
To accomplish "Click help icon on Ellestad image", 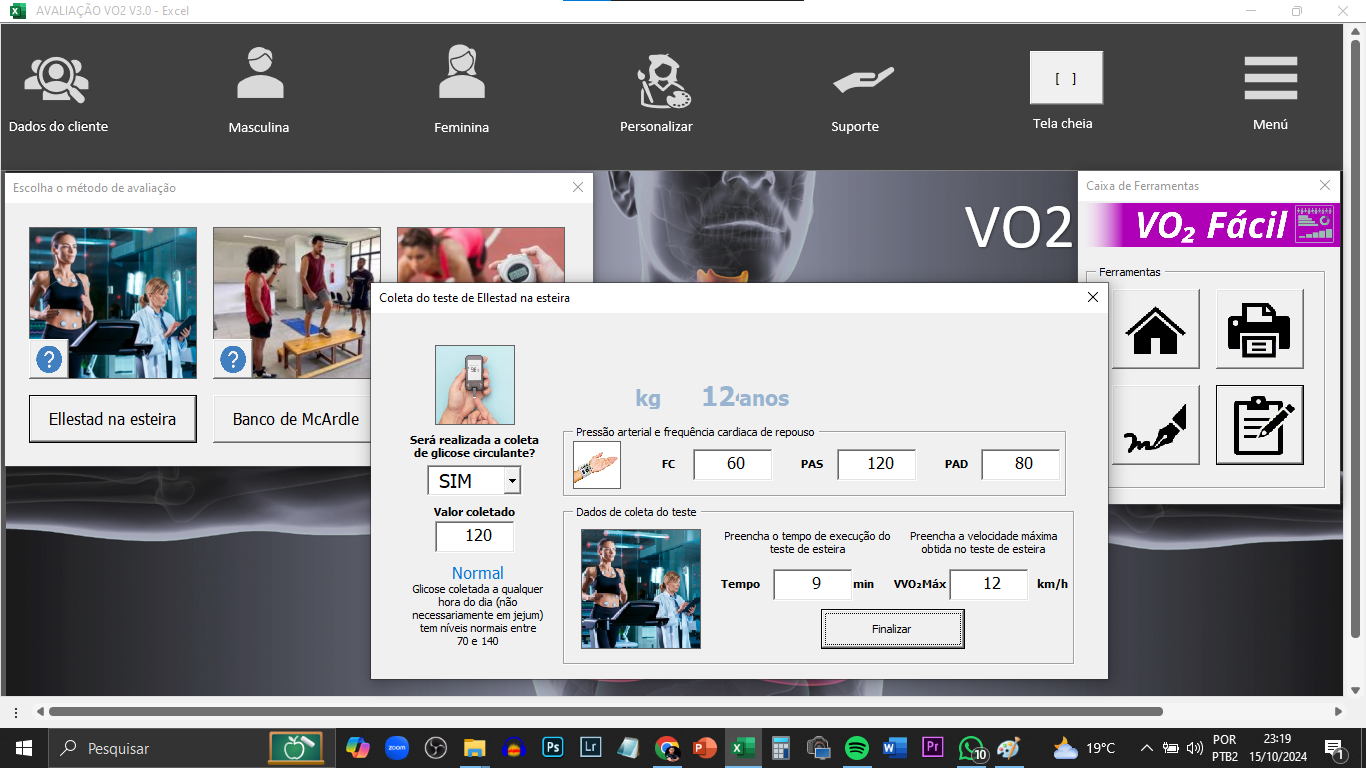I will tap(49, 359).
